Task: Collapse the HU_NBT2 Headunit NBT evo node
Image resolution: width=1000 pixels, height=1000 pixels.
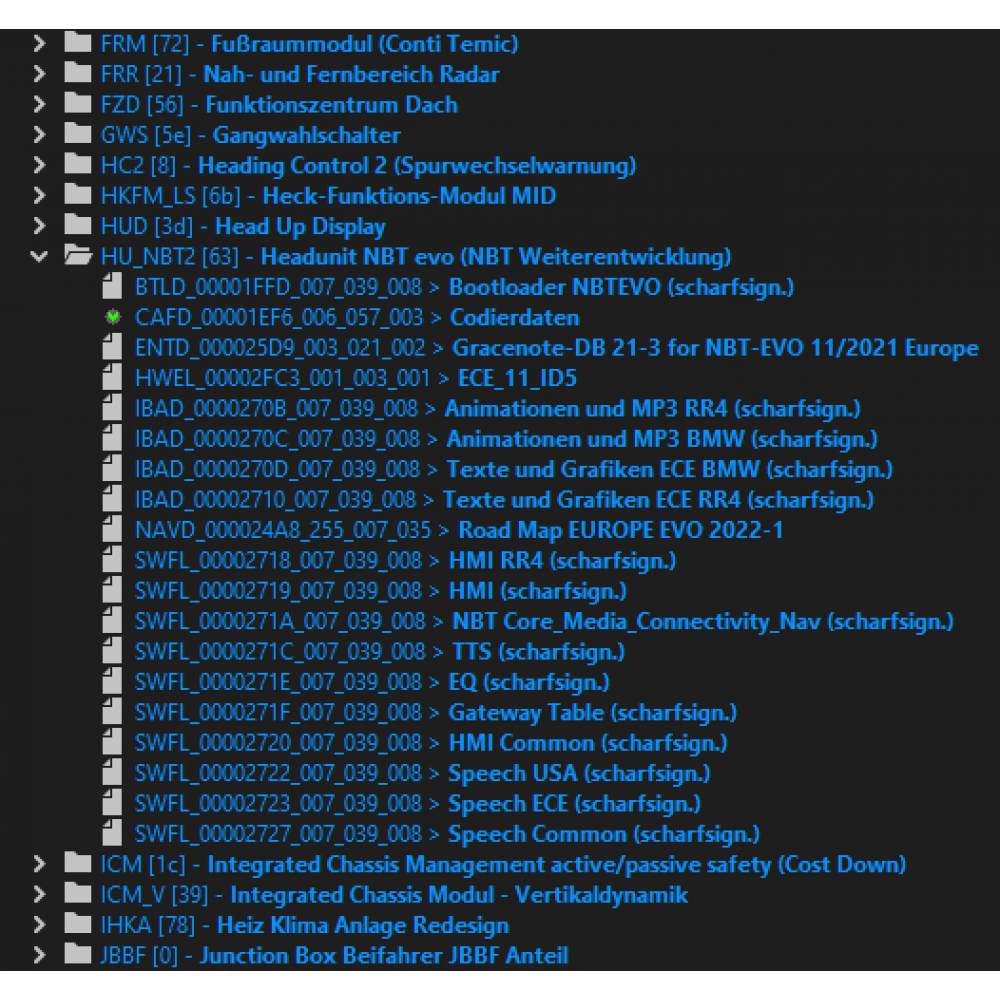Action: [x=39, y=257]
